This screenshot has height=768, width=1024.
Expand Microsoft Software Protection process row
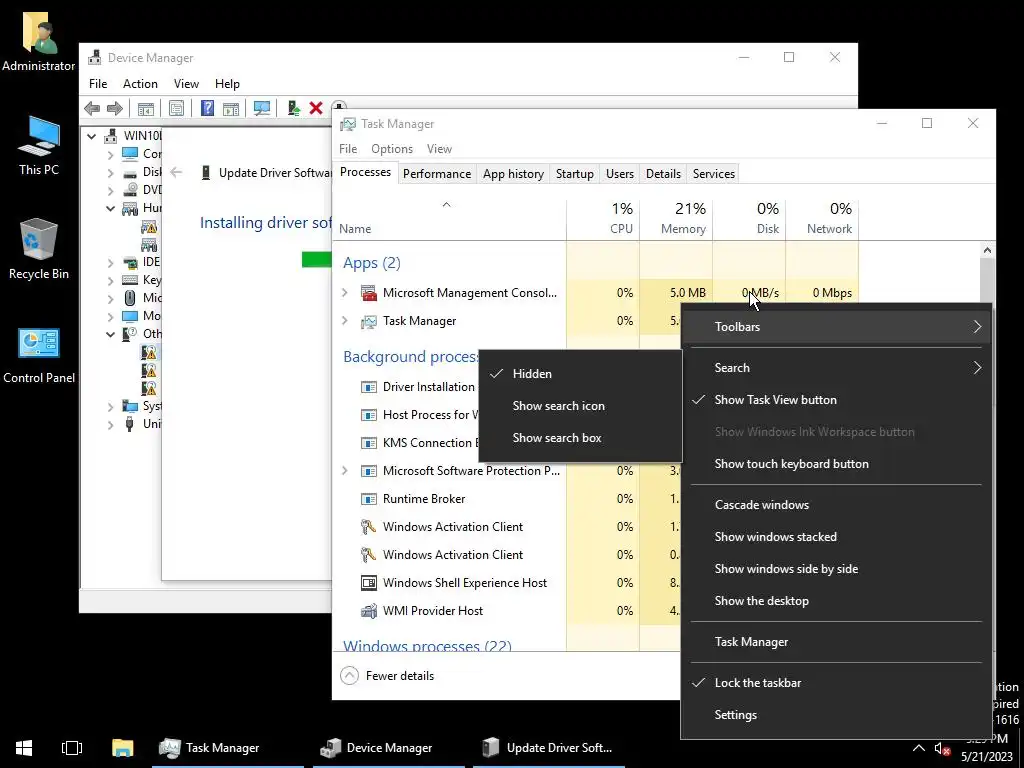click(x=345, y=470)
